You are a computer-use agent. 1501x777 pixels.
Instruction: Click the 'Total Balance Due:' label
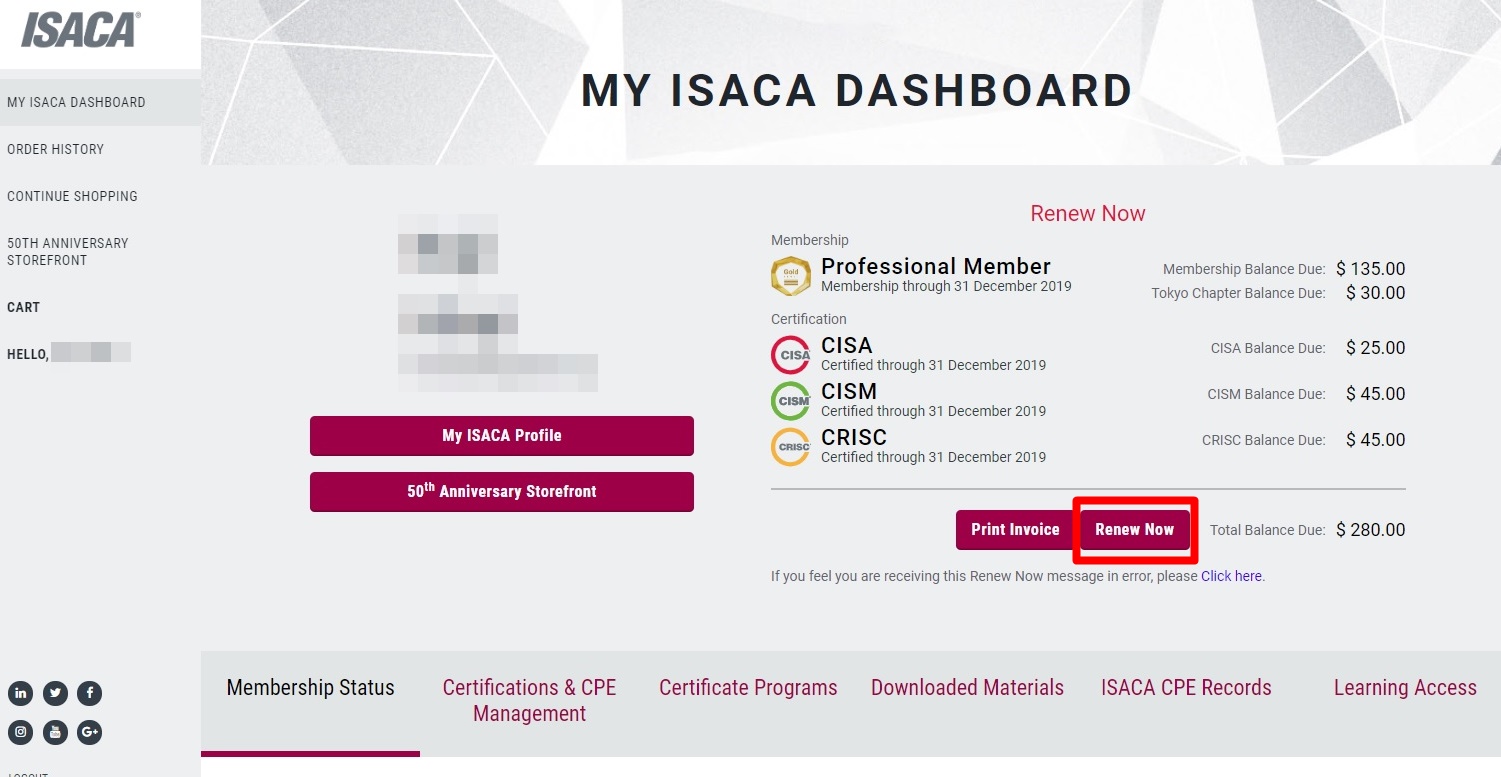(x=1268, y=530)
